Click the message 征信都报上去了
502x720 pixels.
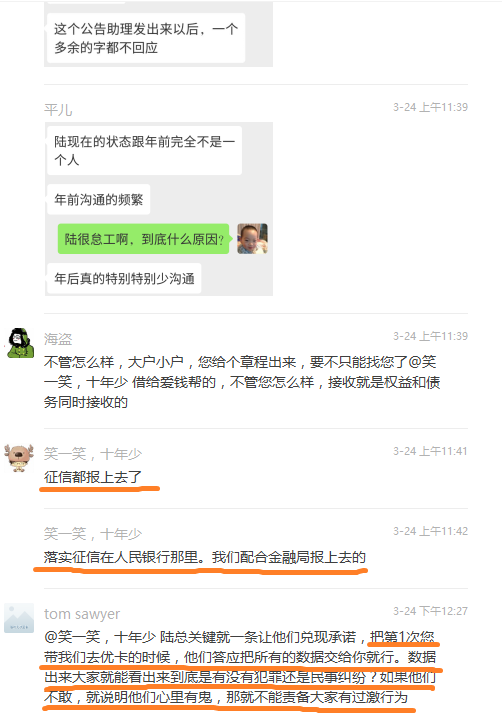[x=93, y=477]
